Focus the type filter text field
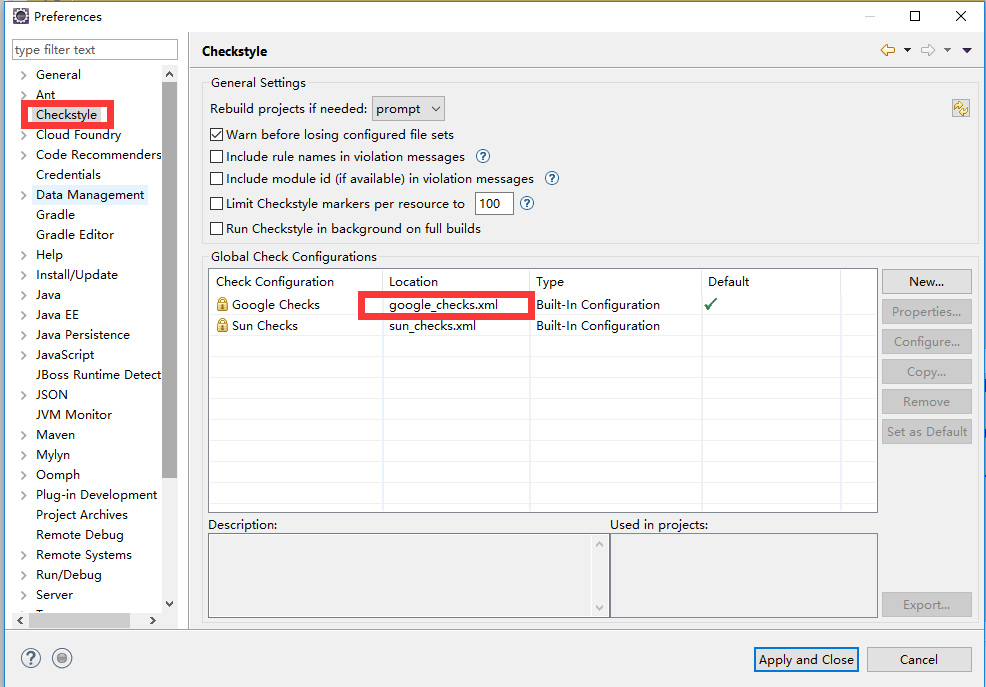The height and width of the screenshot is (687, 986). click(95, 50)
